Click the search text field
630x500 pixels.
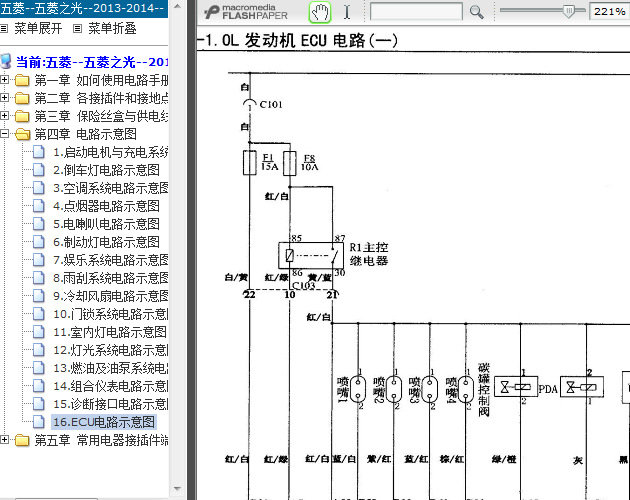click(416, 12)
